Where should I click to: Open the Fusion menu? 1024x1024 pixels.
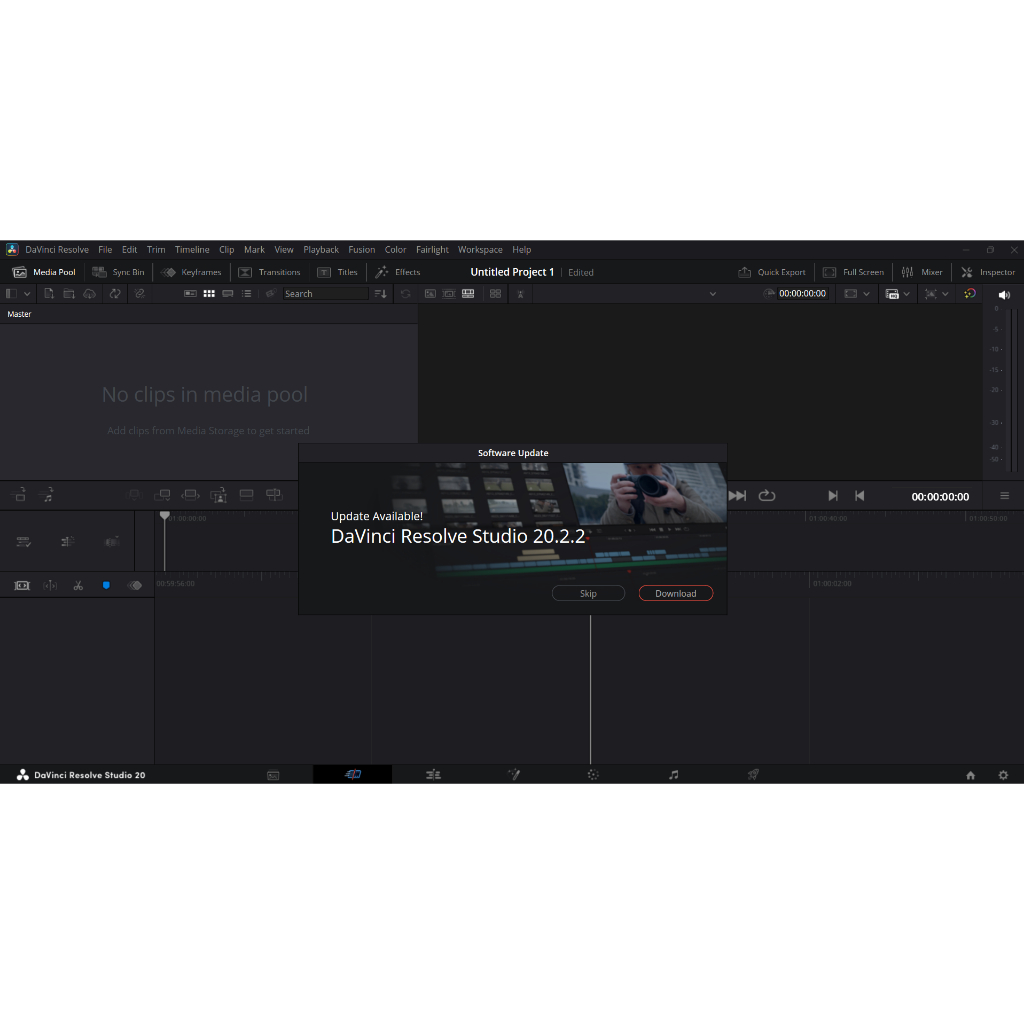click(361, 249)
